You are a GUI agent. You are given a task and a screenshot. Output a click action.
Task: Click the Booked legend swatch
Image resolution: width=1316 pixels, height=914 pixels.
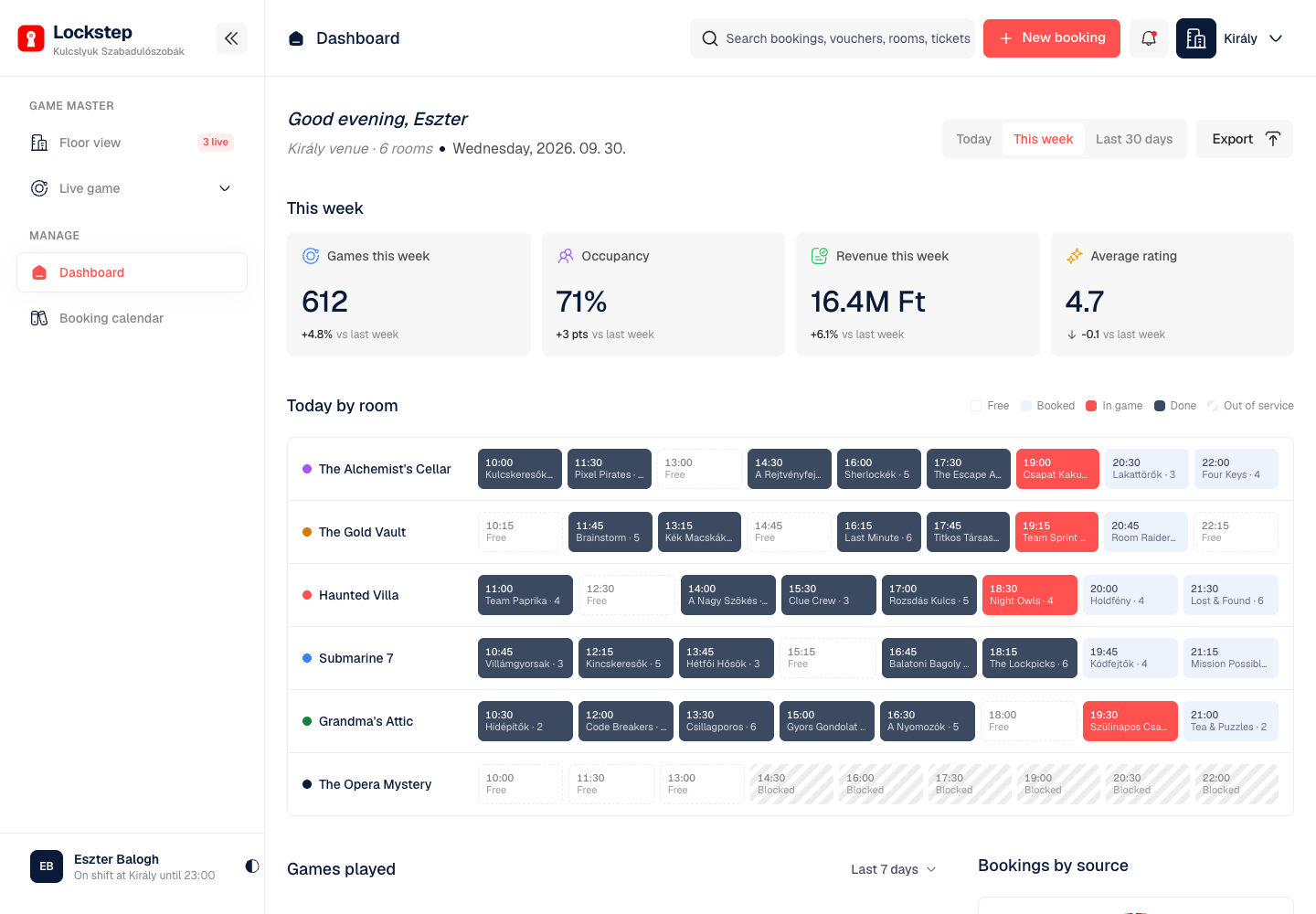[x=1026, y=406]
